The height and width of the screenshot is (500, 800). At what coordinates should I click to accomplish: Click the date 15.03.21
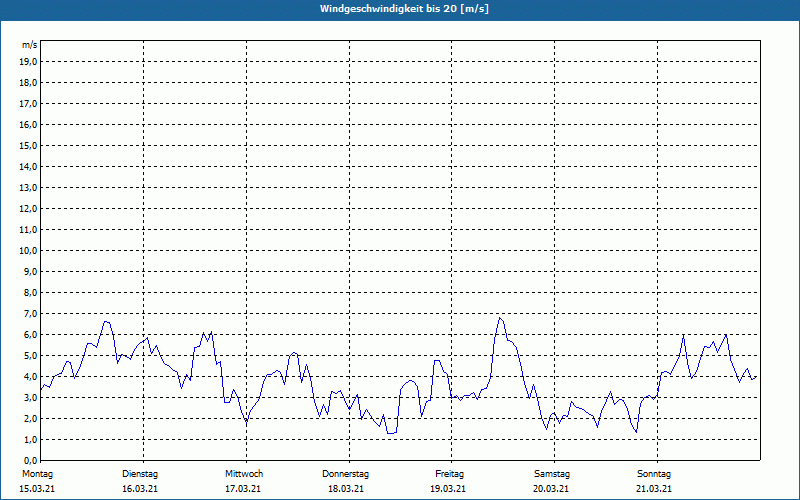pyautogui.click(x=37, y=489)
